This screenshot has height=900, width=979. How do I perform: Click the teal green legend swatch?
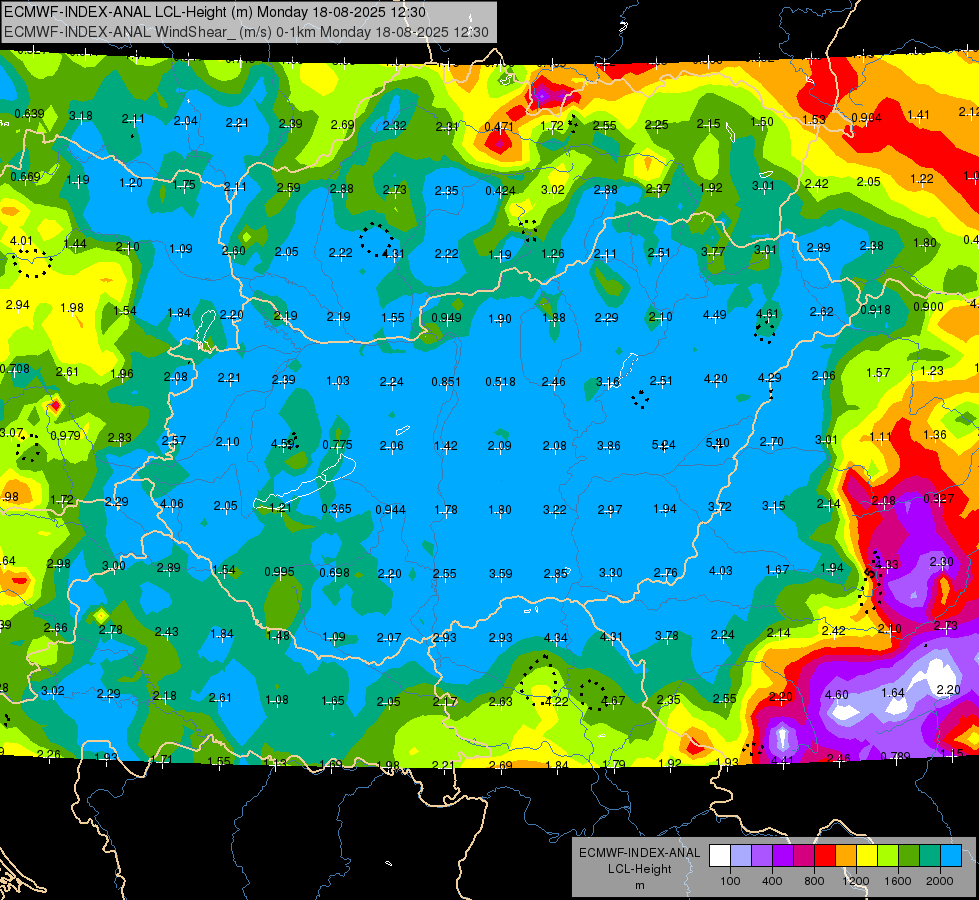point(930,856)
